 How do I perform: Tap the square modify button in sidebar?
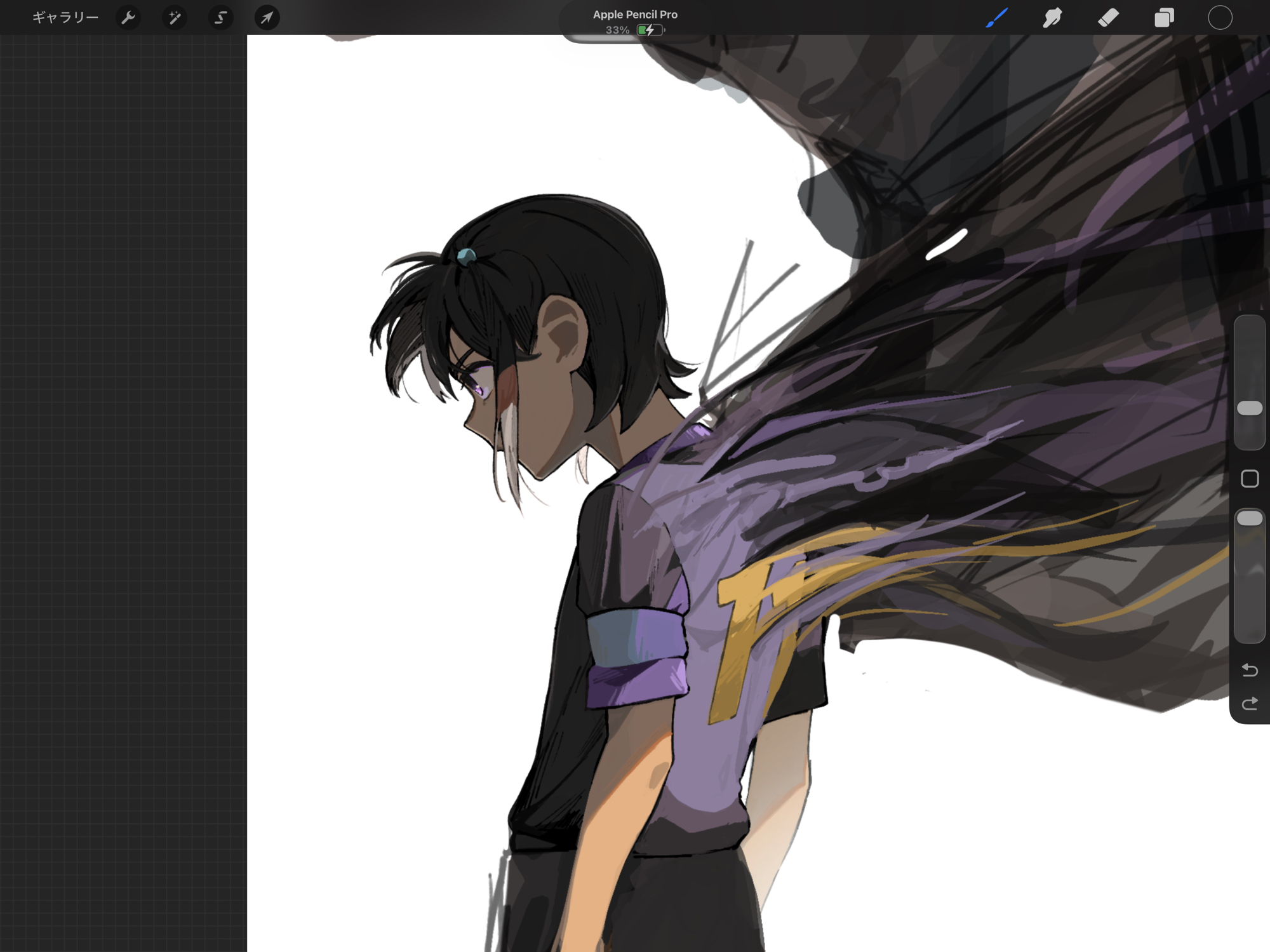(x=1249, y=479)
